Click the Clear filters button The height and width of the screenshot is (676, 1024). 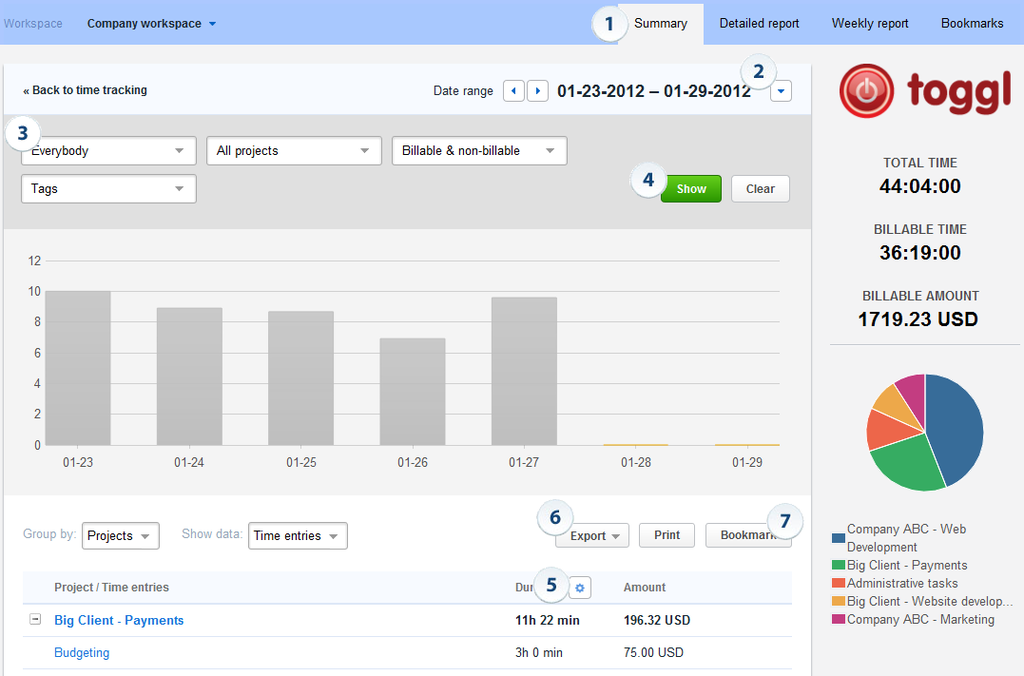[x=760, y=189]
